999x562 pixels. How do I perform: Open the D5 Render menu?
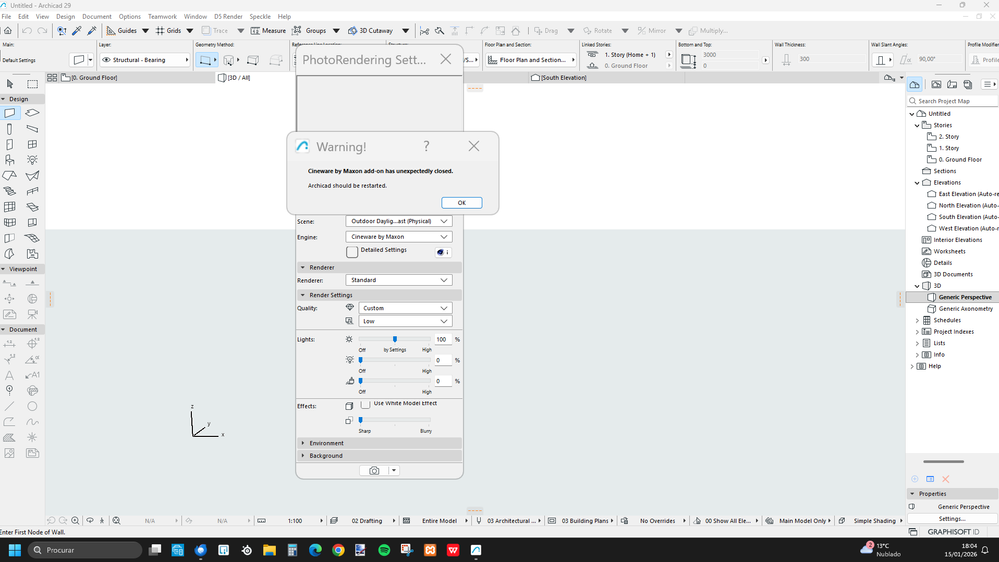tap(228, 17)
